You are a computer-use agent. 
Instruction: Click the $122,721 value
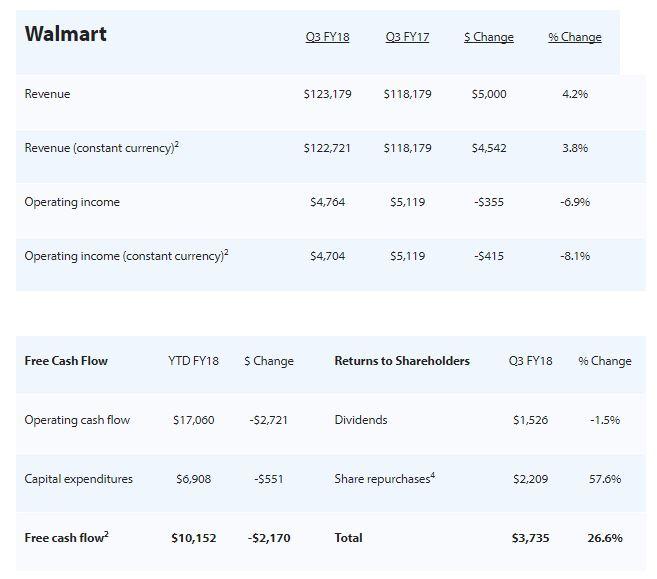[x=327, y=148]
